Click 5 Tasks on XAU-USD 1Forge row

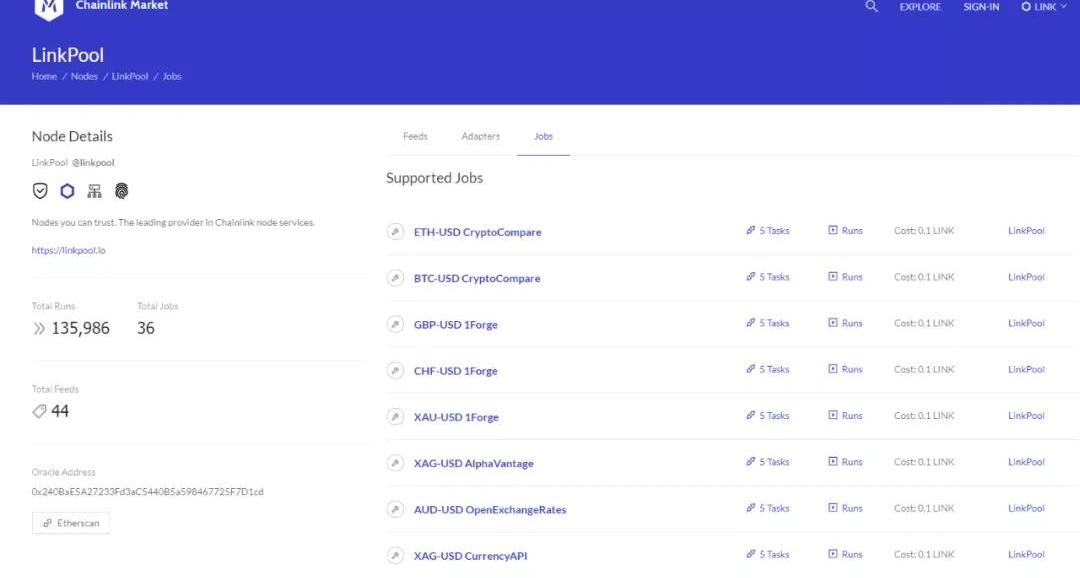[767, 415]
